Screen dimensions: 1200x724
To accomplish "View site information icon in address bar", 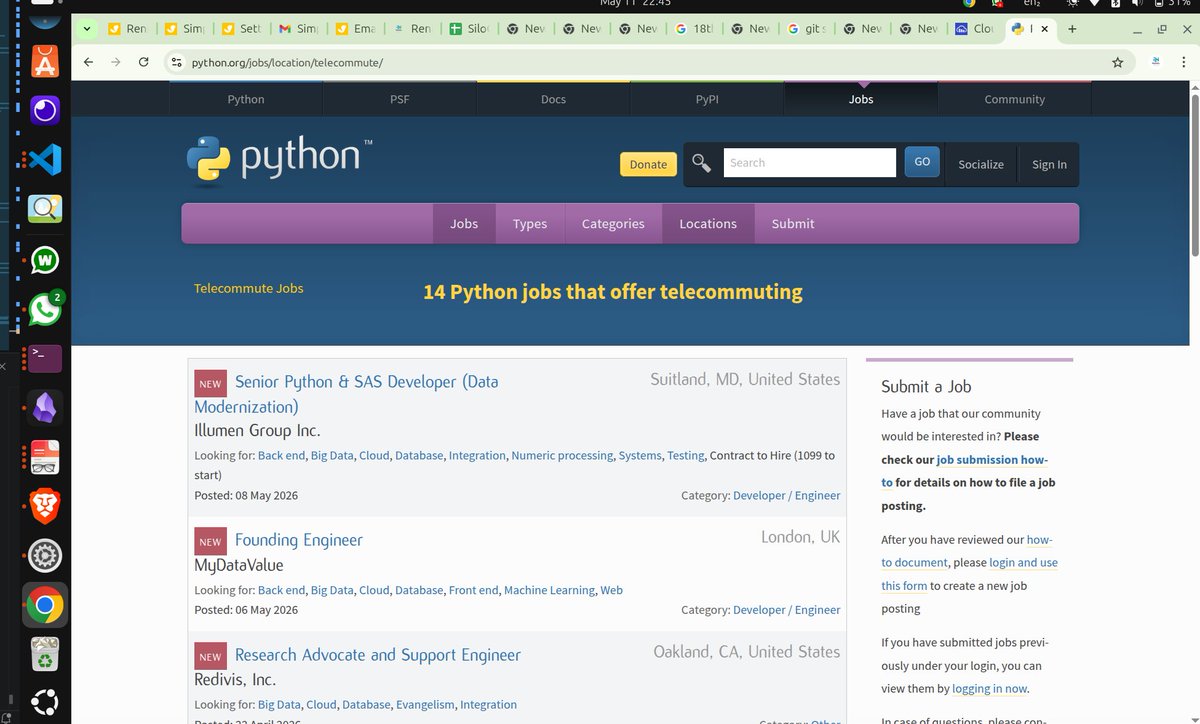I will tap(176, 62).
